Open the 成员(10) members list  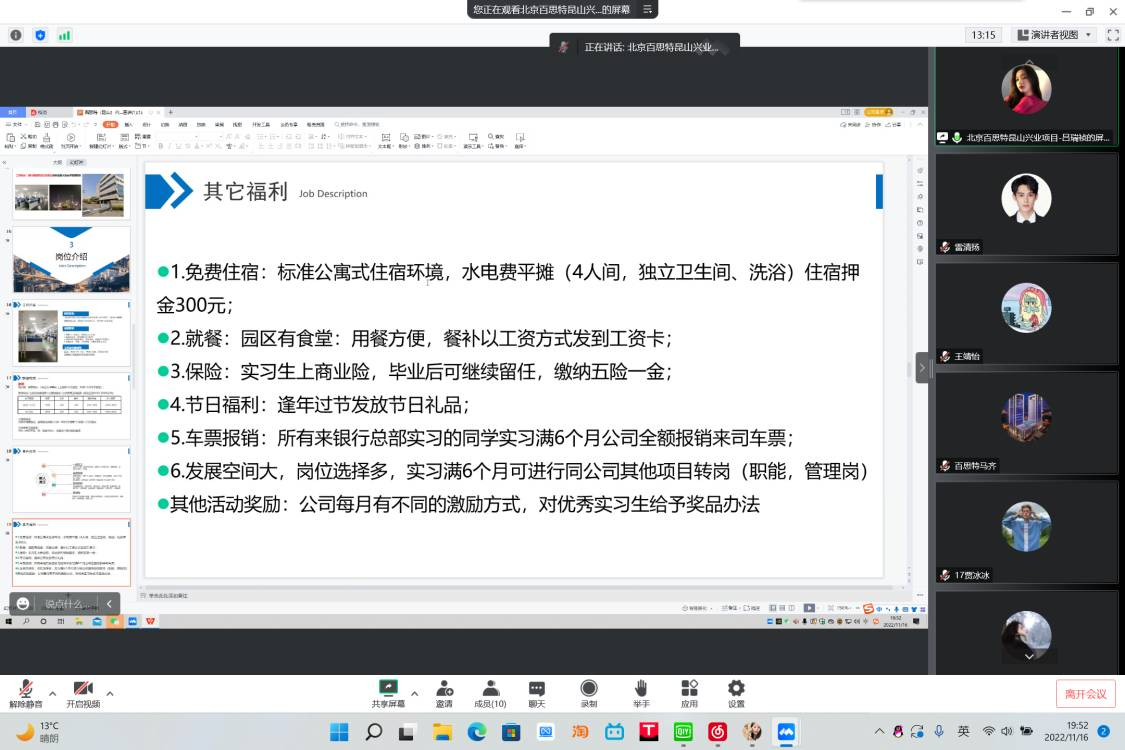coord(490,693)
